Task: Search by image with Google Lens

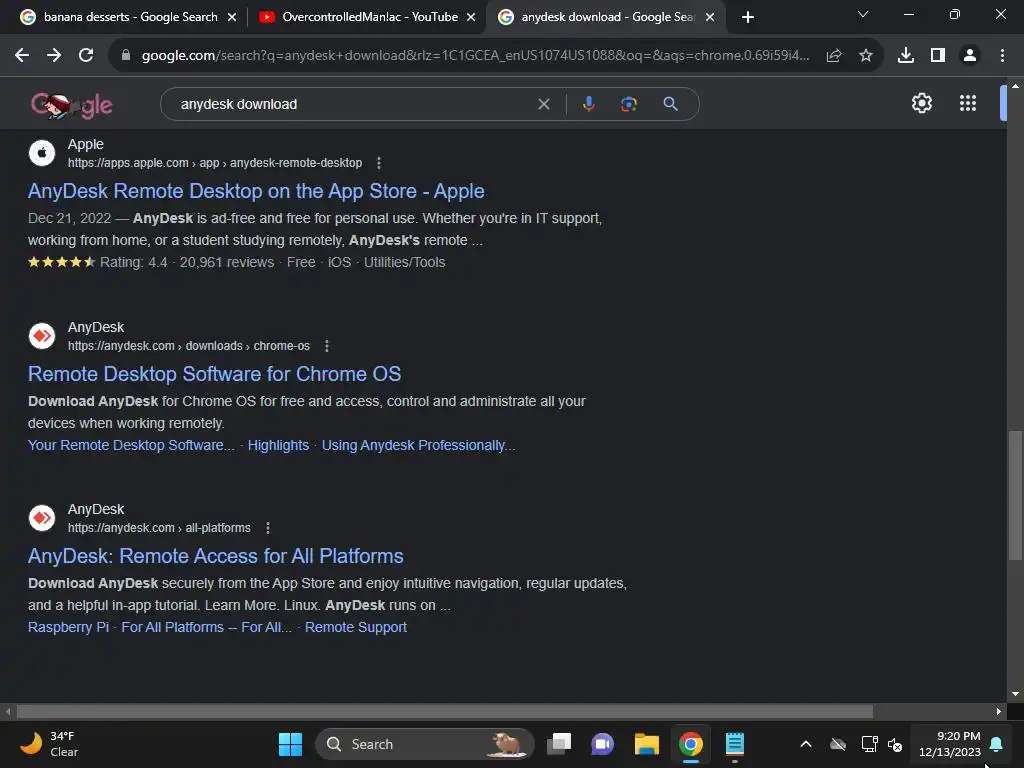Action: click(628, 104)
